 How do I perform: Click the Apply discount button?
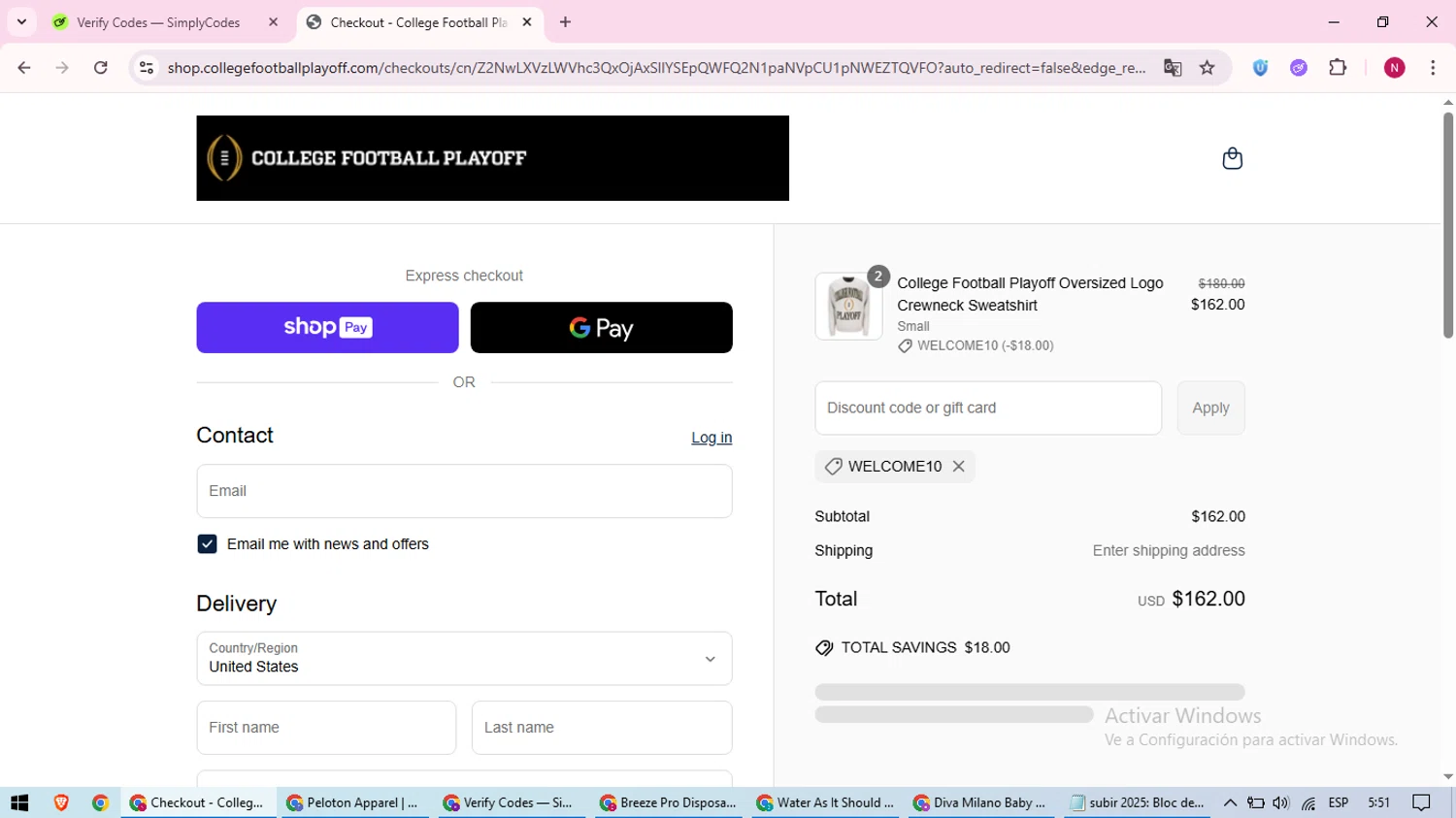[1210, 409]
